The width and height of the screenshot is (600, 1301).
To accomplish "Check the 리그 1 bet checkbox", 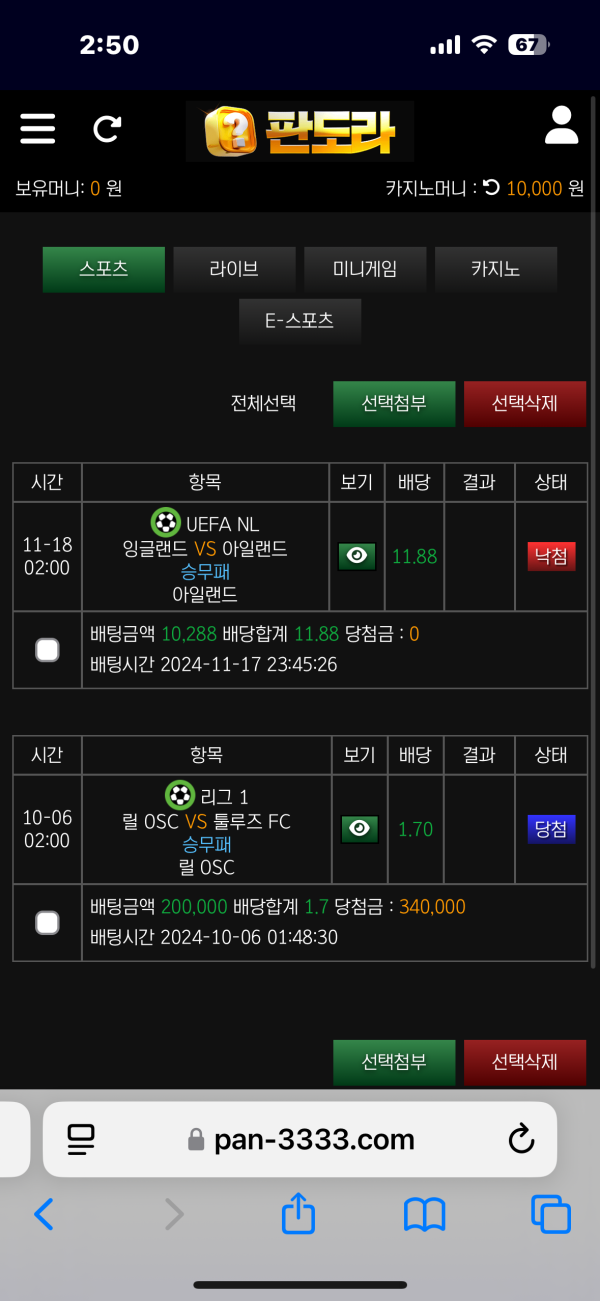I will click(x=47, y=923).
